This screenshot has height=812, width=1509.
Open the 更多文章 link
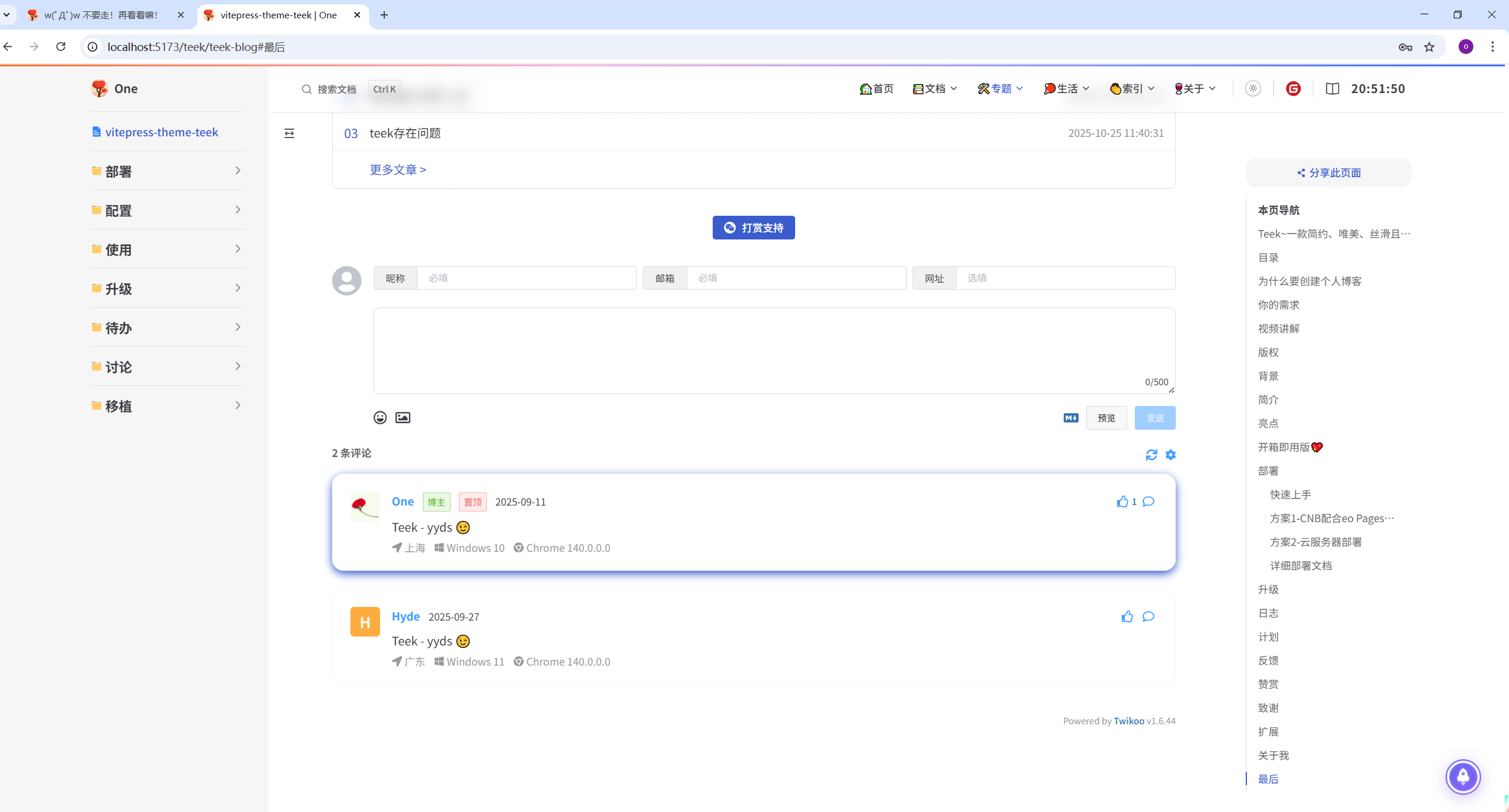(398, 170)
